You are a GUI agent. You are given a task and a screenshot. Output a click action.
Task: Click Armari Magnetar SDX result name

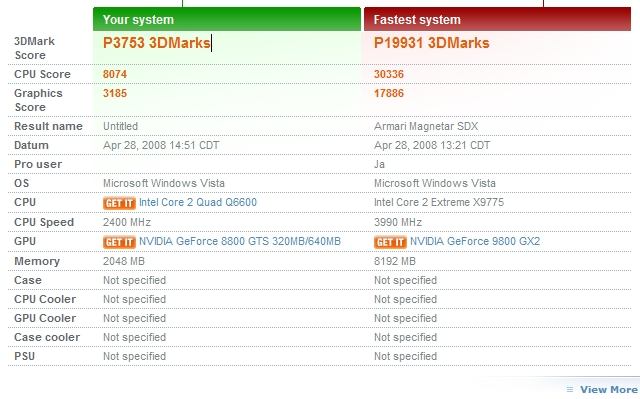click(426, 126)
